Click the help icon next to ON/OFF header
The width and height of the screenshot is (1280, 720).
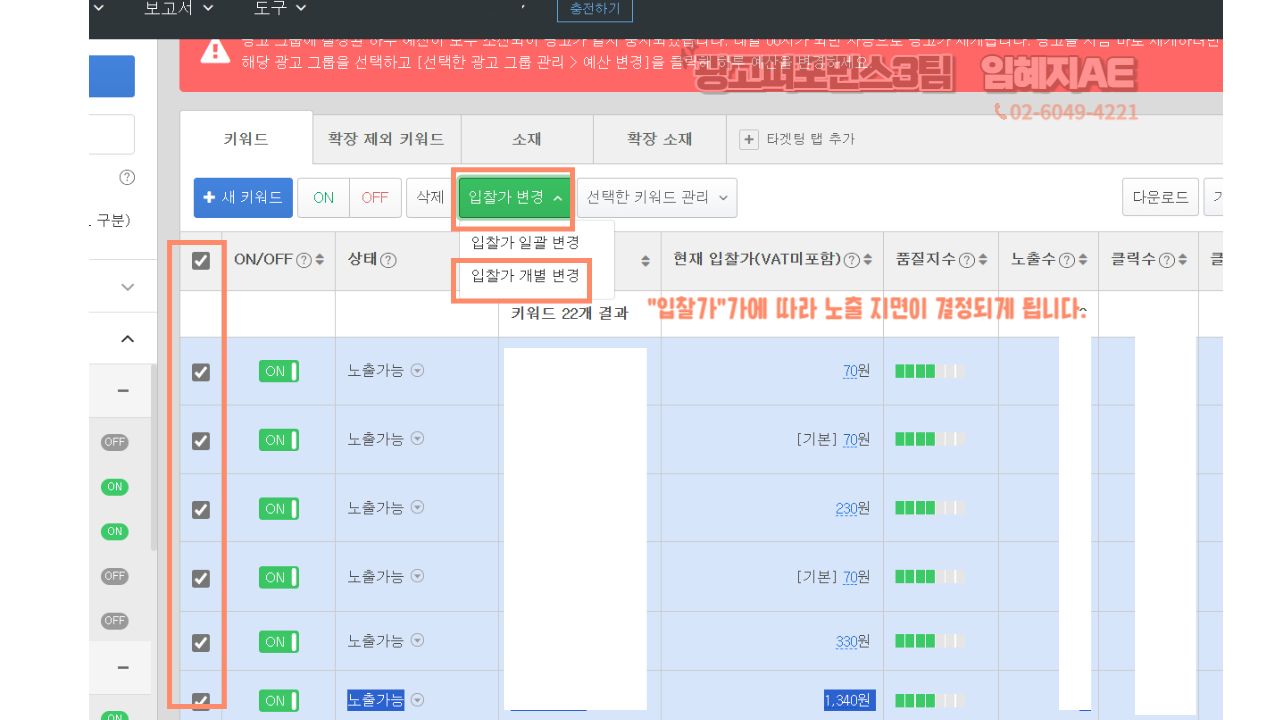tap(303, 260)
